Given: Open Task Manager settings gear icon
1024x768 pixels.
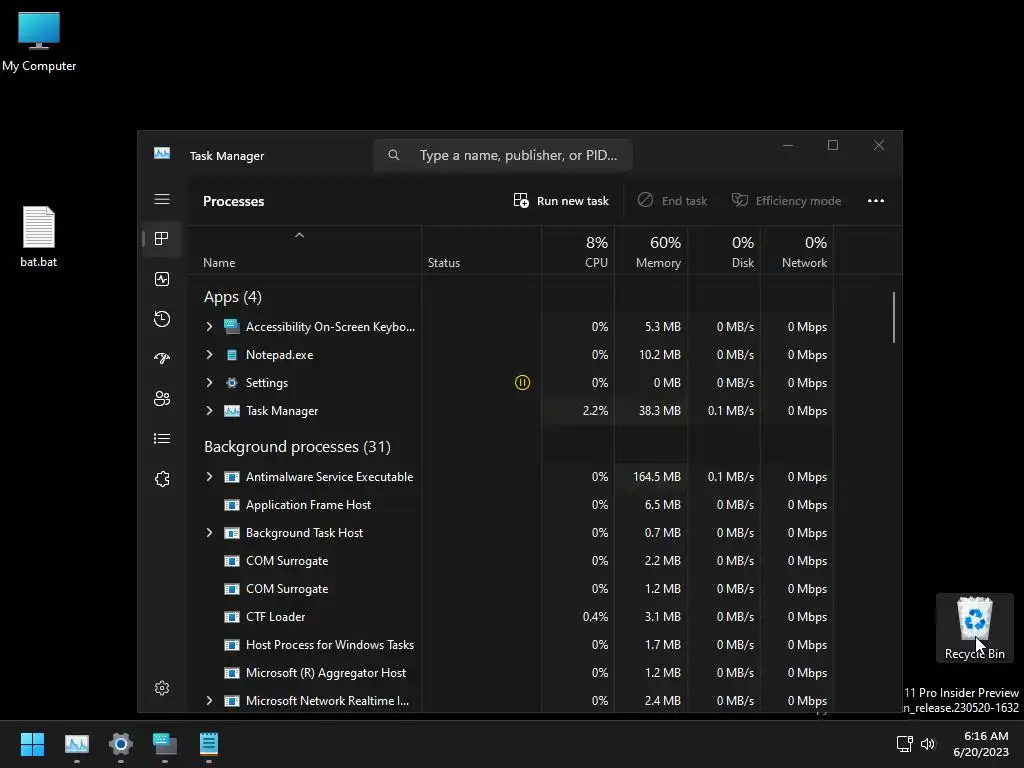Looking at the screenshot, I should click(162, 688).
